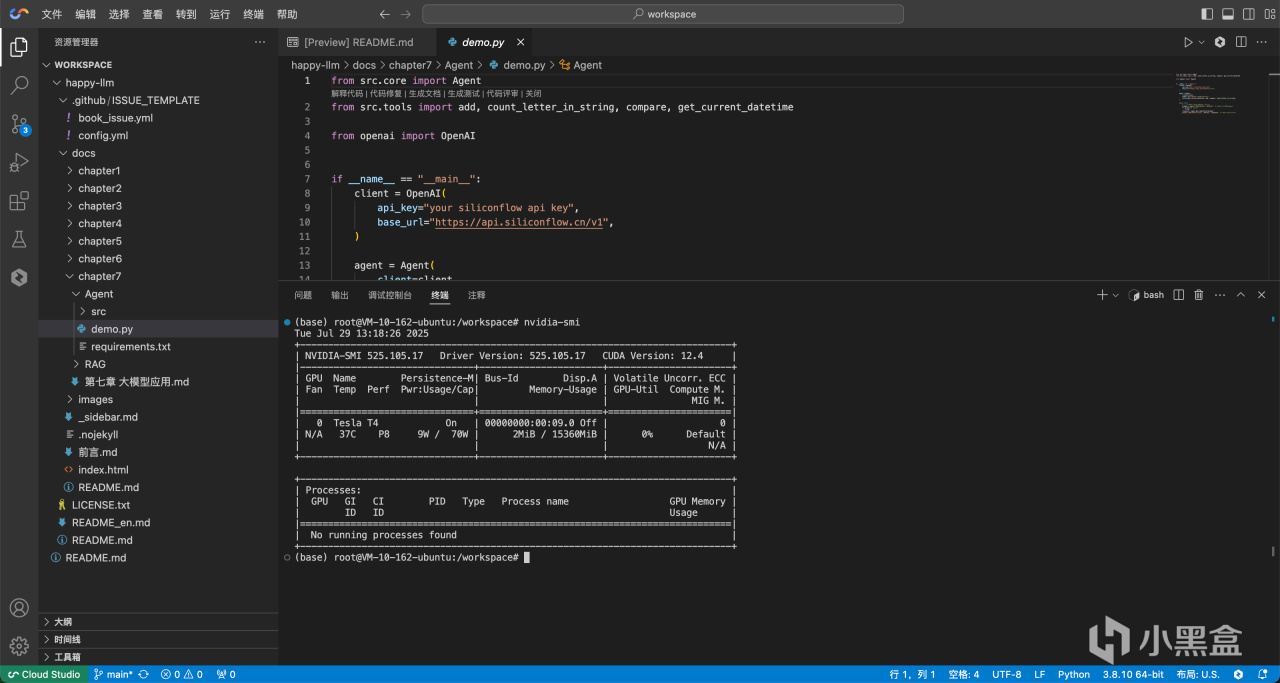
Task: Kill terminal using the trash icon
Action: [x=1198, y=295]
